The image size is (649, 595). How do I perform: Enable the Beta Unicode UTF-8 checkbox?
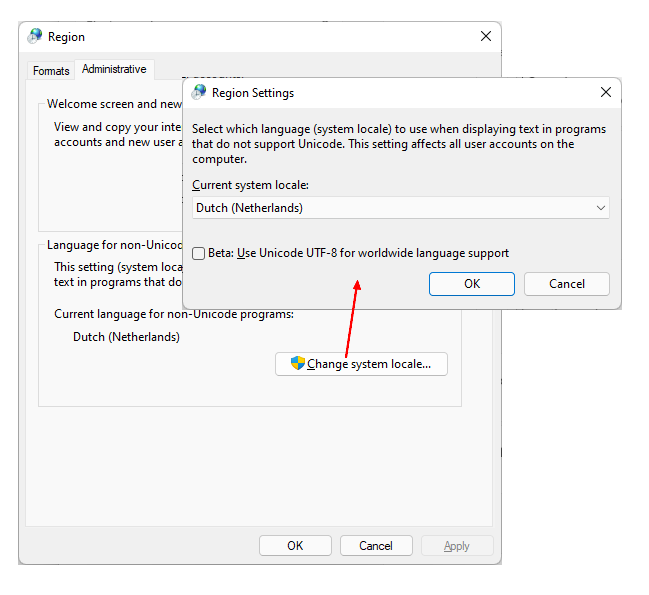pyautogui.click(x=199, y=254)
